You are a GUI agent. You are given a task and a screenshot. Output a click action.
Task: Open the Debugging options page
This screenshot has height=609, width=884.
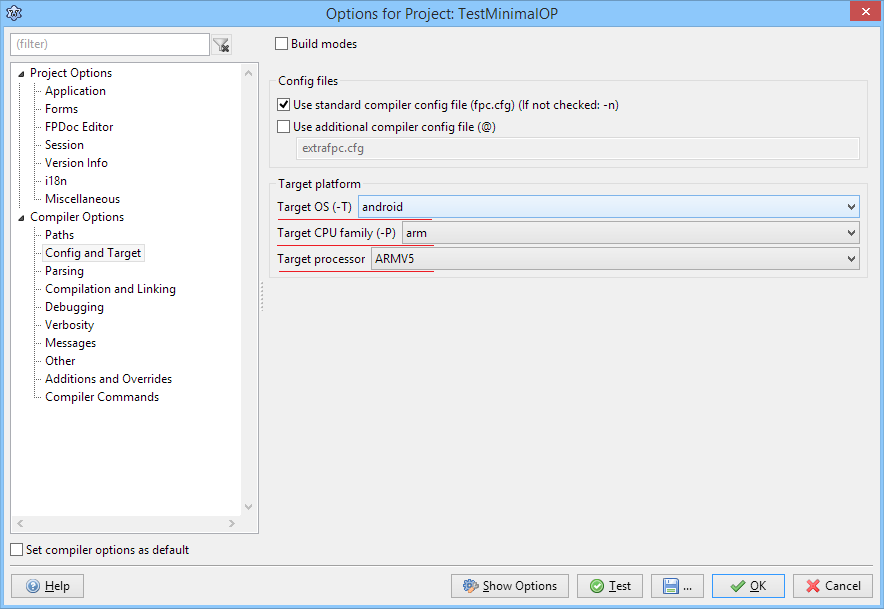point(74,307)
